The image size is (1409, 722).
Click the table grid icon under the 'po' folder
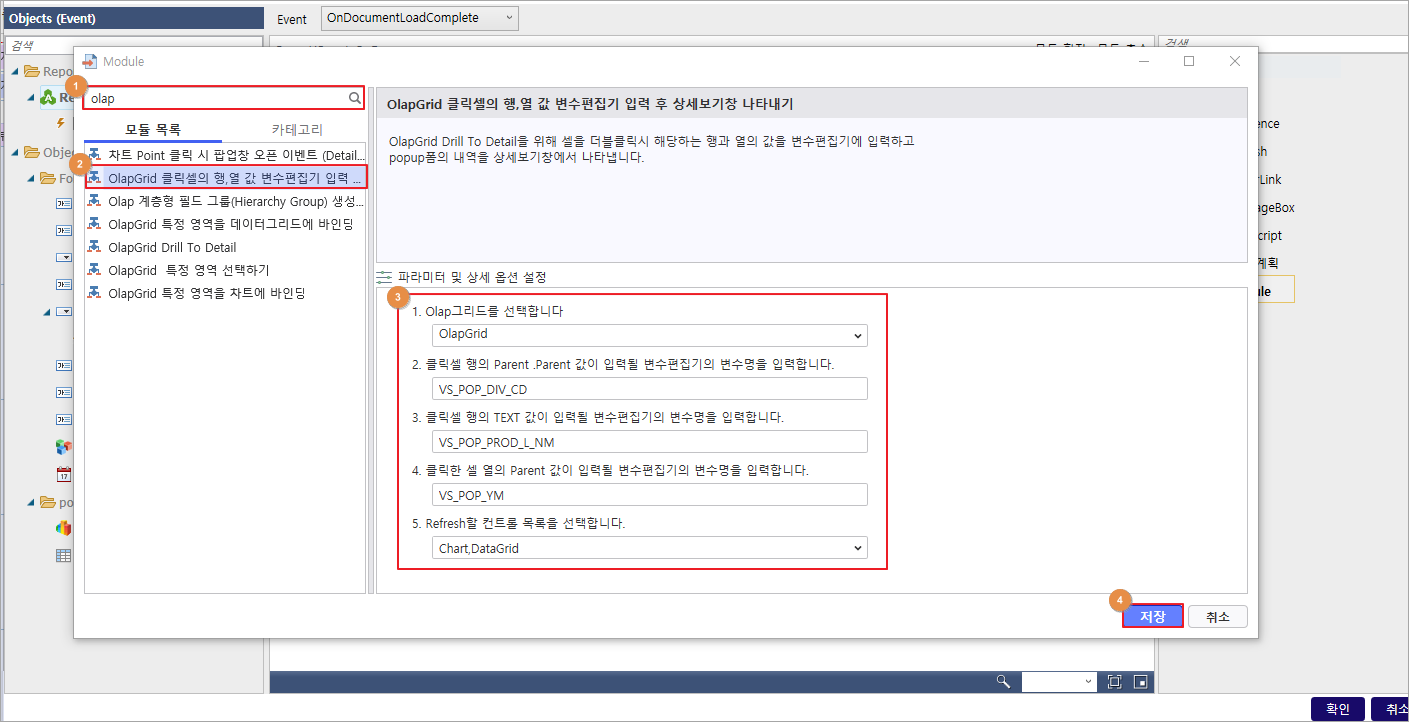pos(63,555)
